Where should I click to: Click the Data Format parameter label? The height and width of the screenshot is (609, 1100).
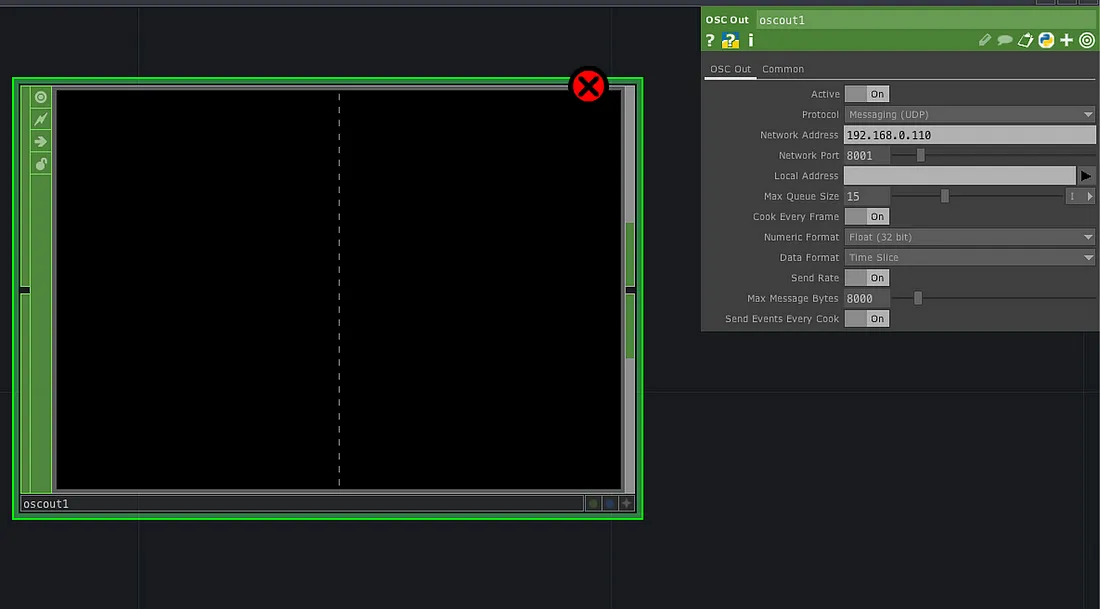click(809, 257)
